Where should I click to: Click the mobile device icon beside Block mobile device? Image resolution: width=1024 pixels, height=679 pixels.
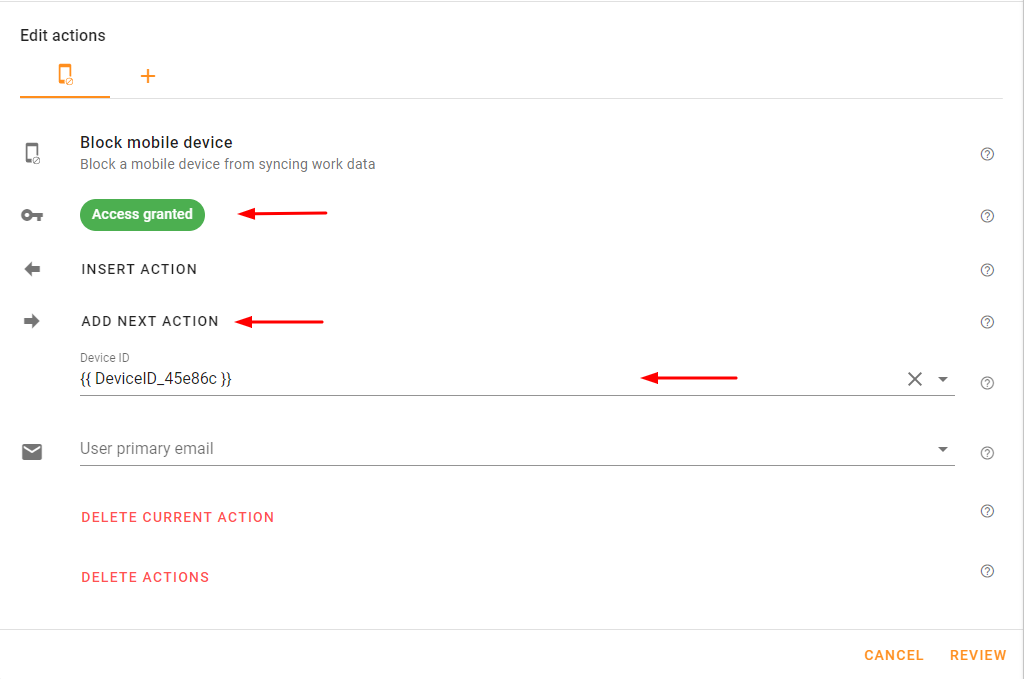[x=32, y=153]
